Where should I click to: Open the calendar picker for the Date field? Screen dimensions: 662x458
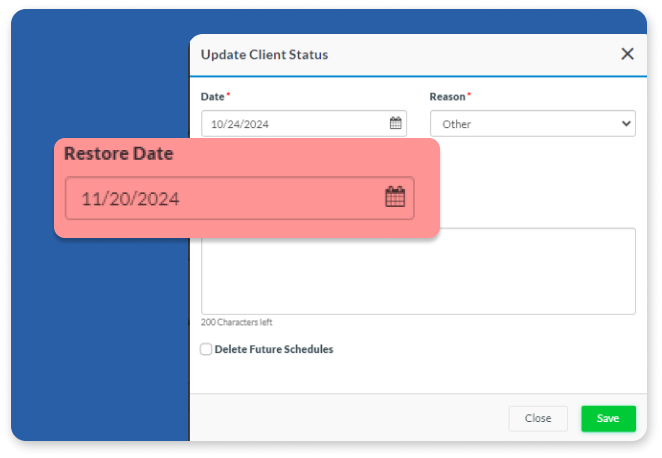396,124
